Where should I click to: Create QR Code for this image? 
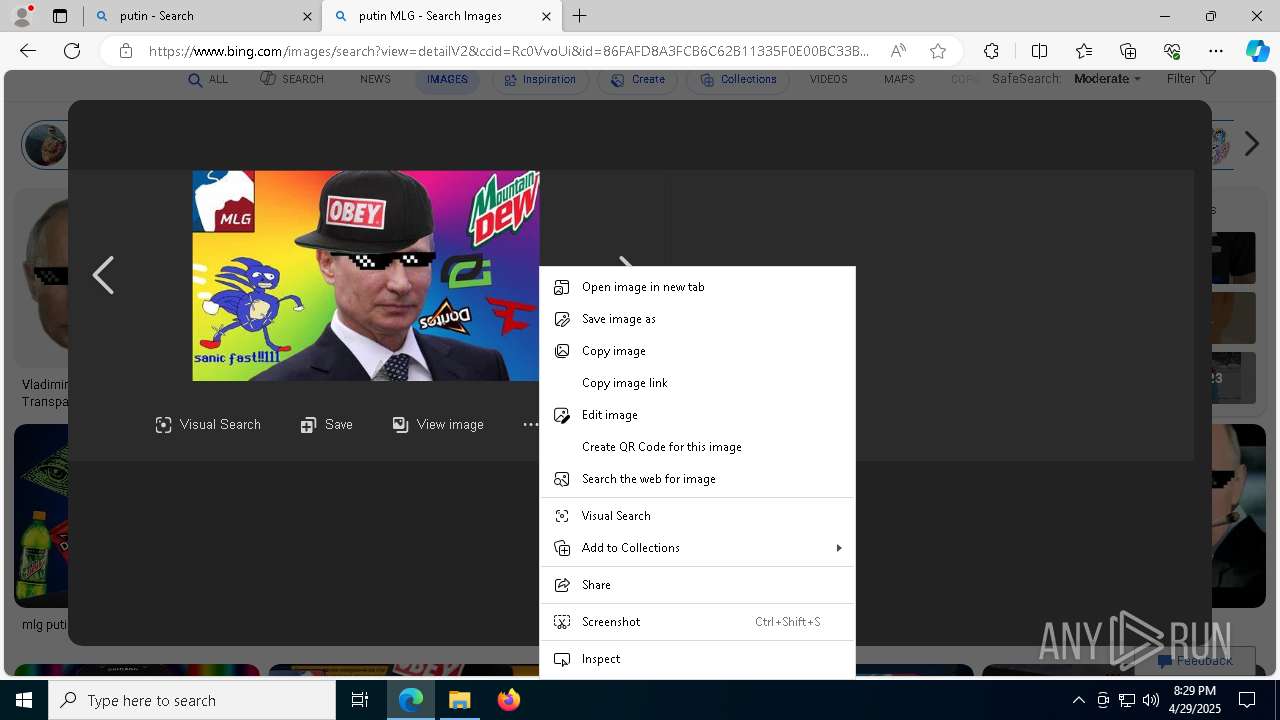pos(697,447)
